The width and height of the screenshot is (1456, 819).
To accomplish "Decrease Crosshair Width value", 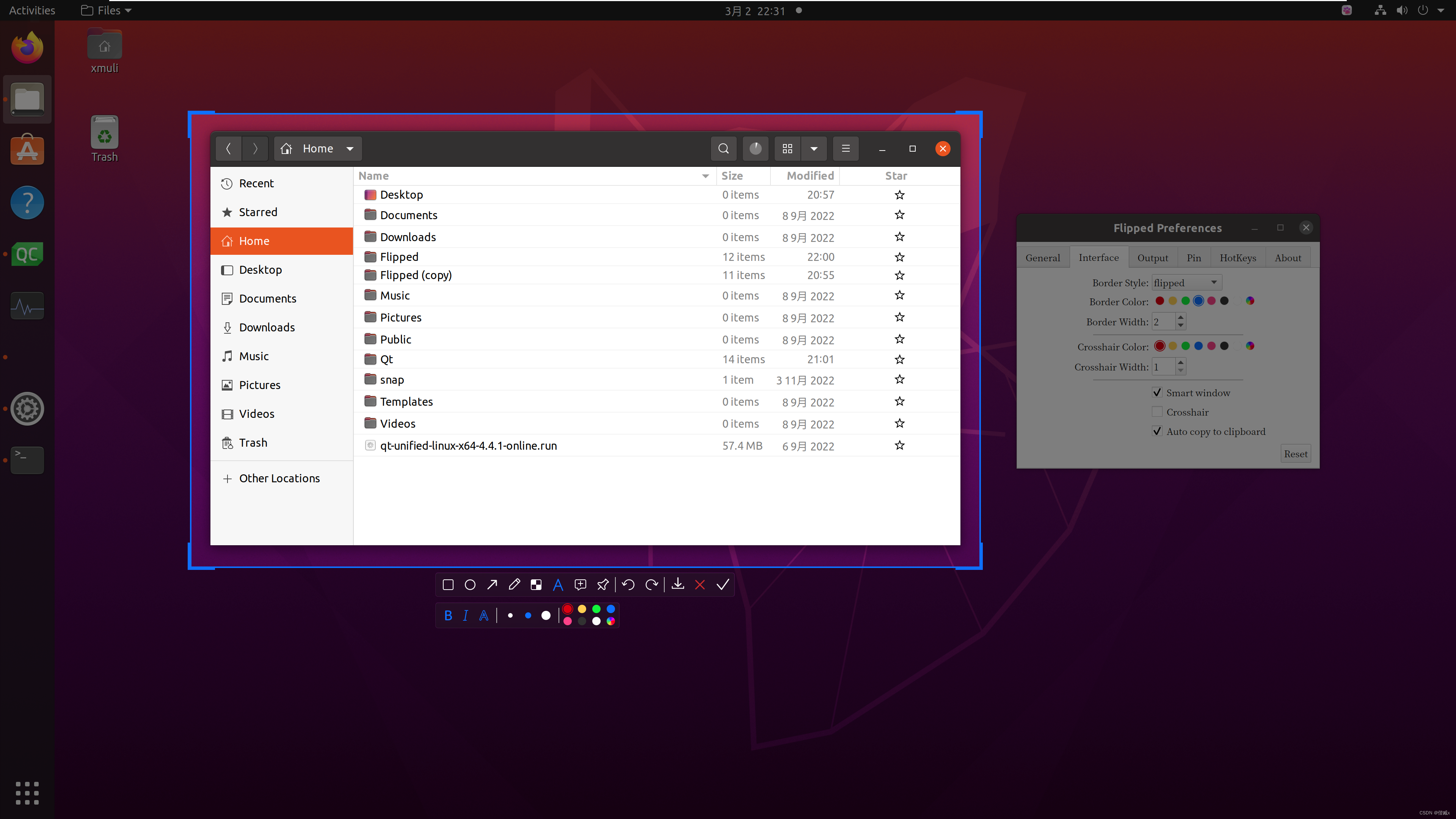I will 1180,371.
